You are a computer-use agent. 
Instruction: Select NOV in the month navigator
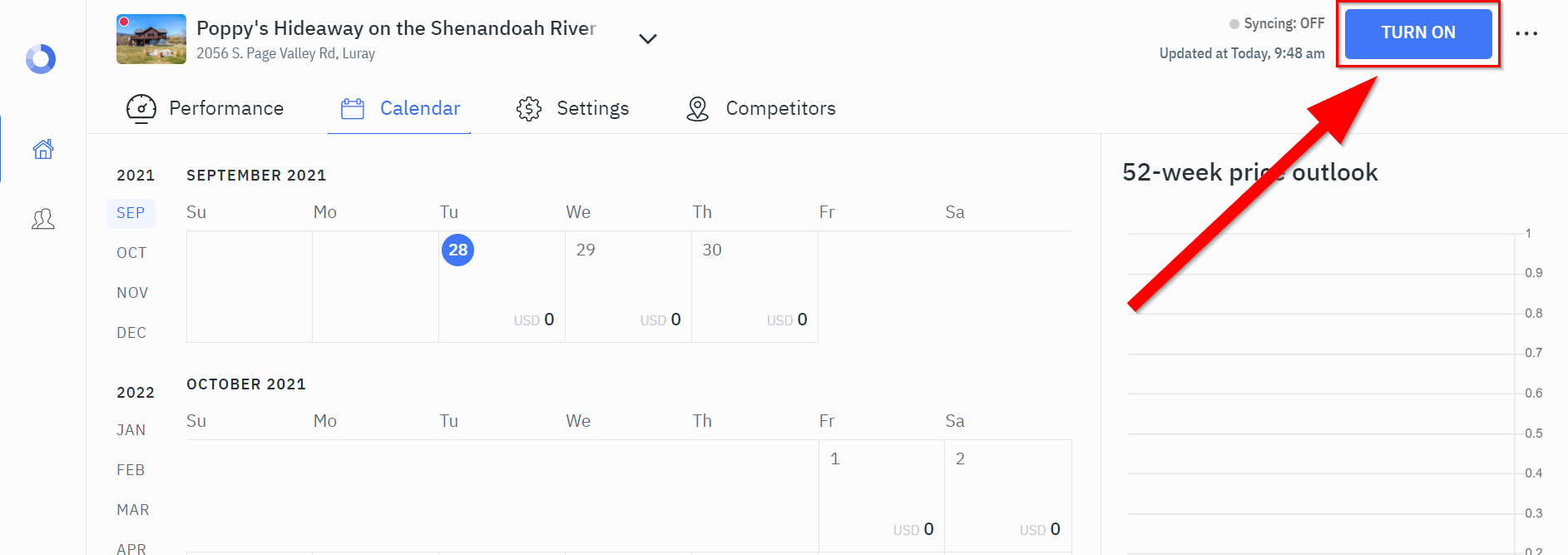click(x=132, y=293)
